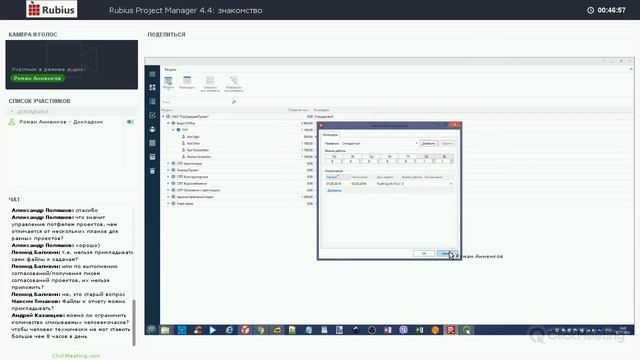Open Internet Explorer from the taskbar
The image size is (640, 360).
(x=229, y=330)
